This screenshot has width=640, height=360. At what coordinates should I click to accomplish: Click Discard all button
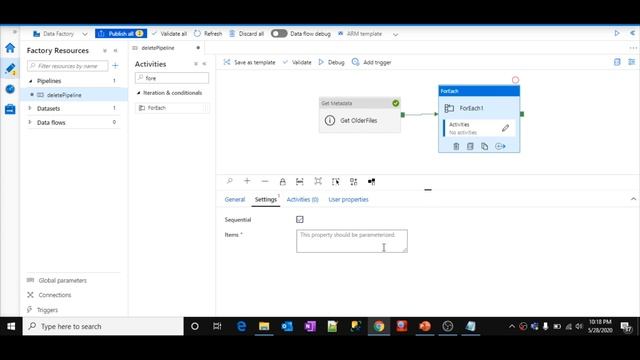(x=247, y=34)
